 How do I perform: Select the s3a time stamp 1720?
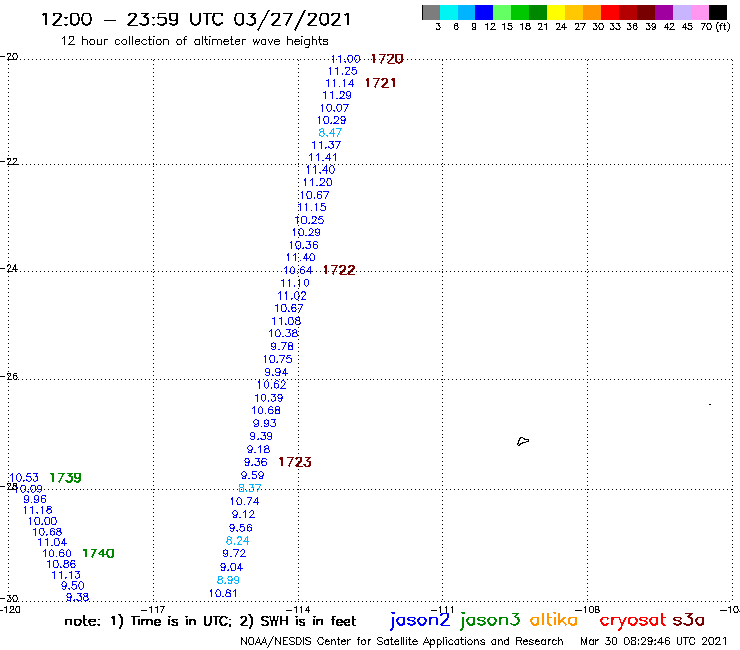click(x=387, y=59)
